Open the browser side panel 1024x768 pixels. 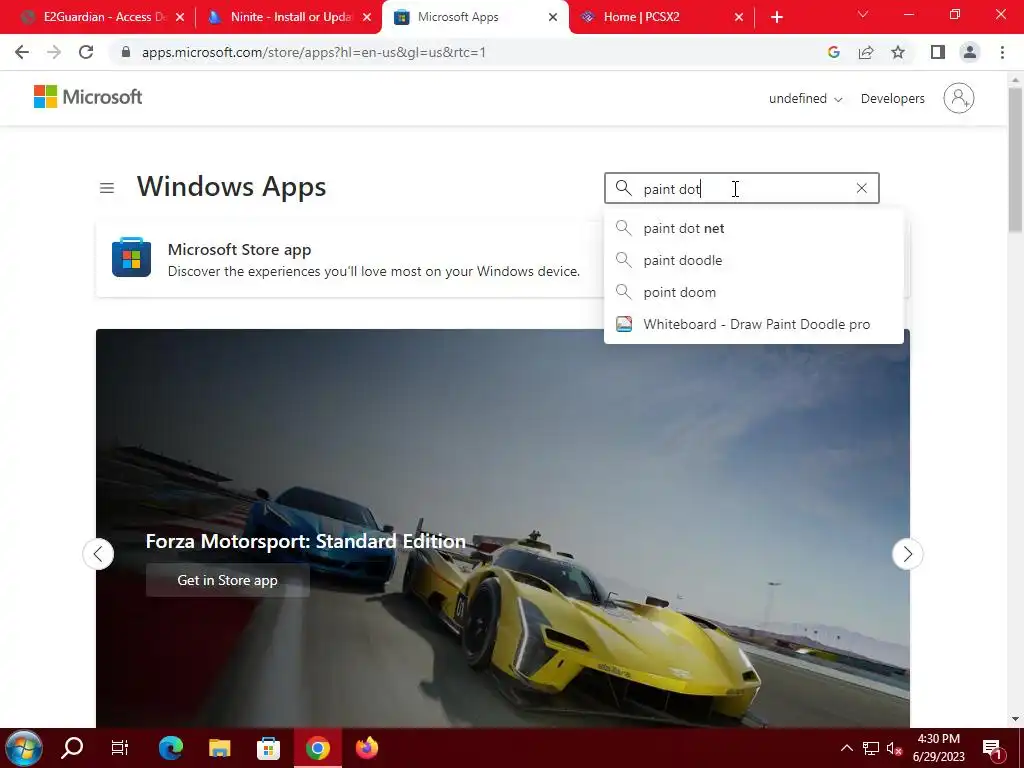point(938,52)
